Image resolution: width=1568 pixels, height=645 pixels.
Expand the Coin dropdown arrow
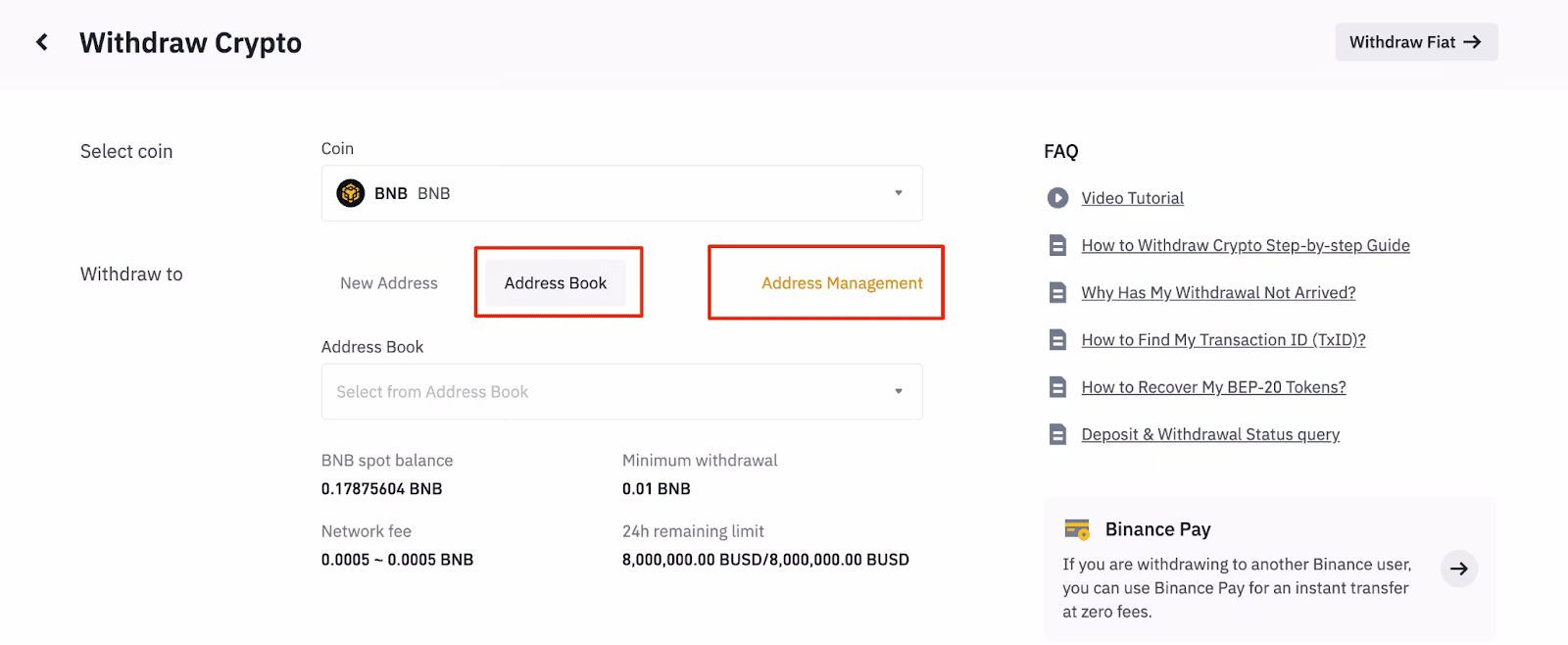898,193
